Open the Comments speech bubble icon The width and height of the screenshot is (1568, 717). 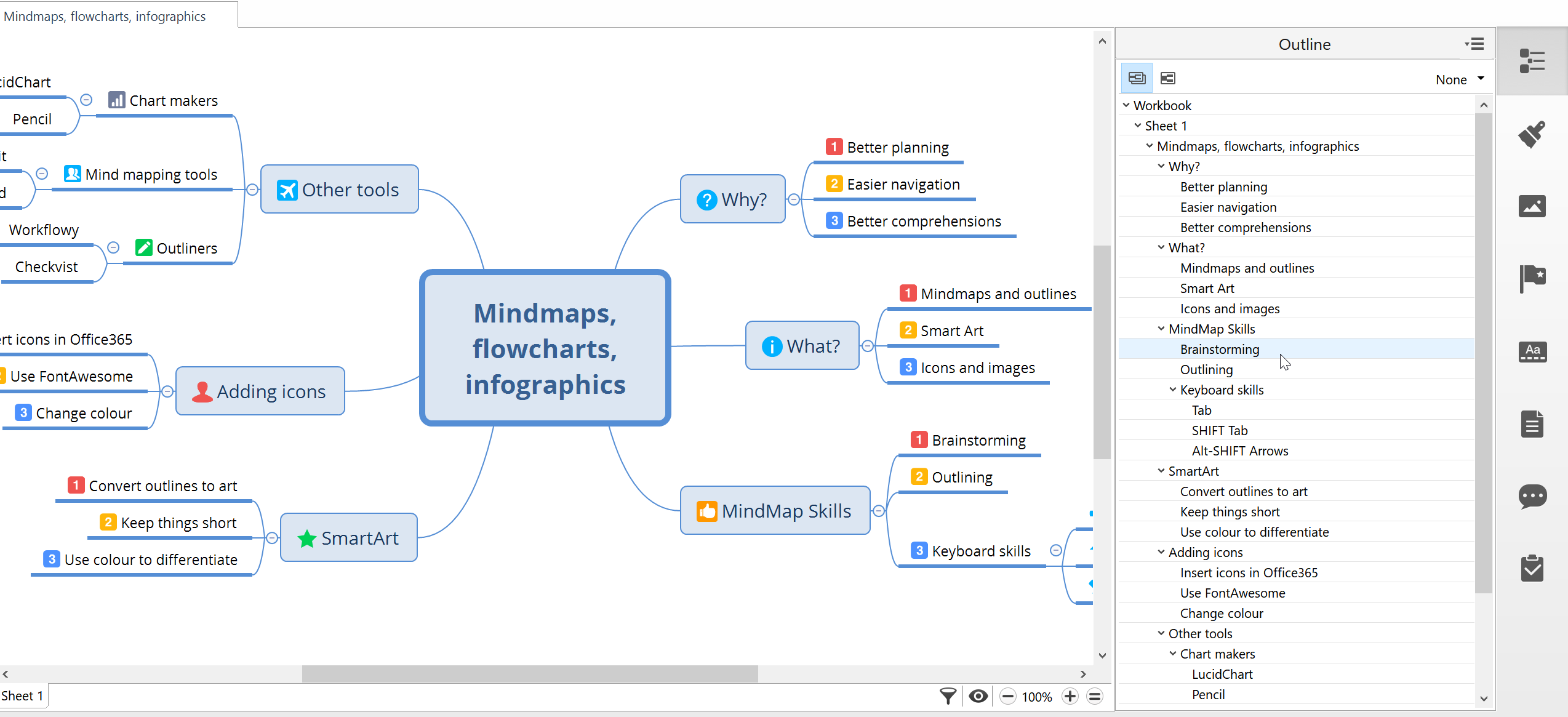coord(1532,497)
